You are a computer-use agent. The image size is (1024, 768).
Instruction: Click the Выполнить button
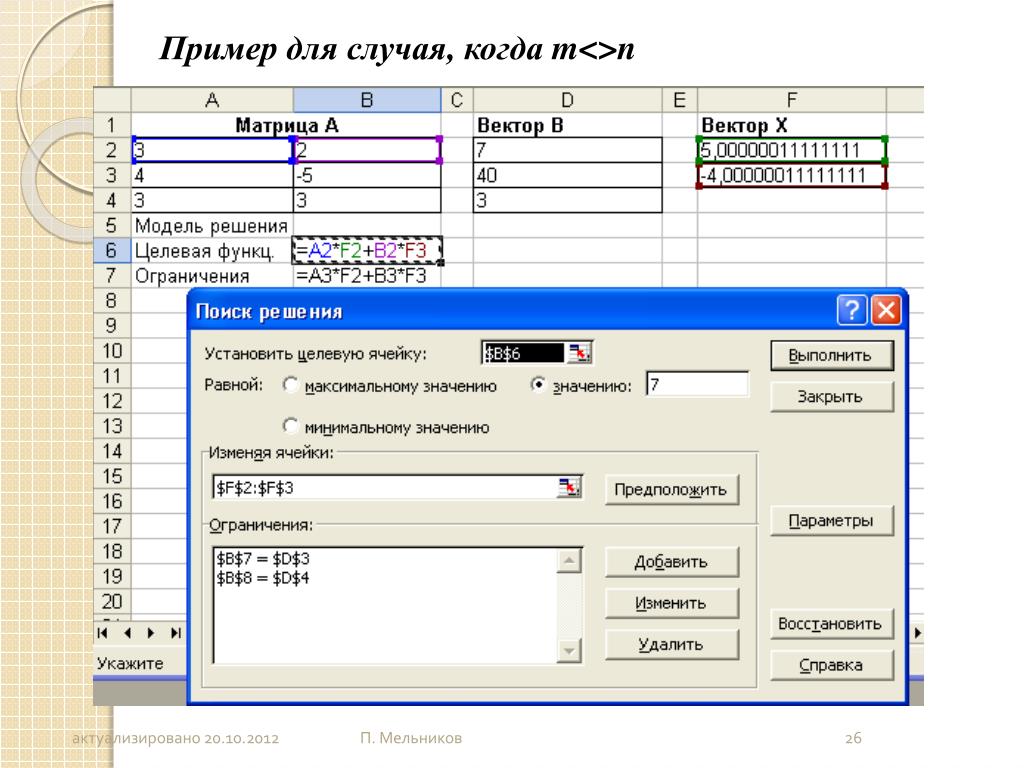coord(831,355)
